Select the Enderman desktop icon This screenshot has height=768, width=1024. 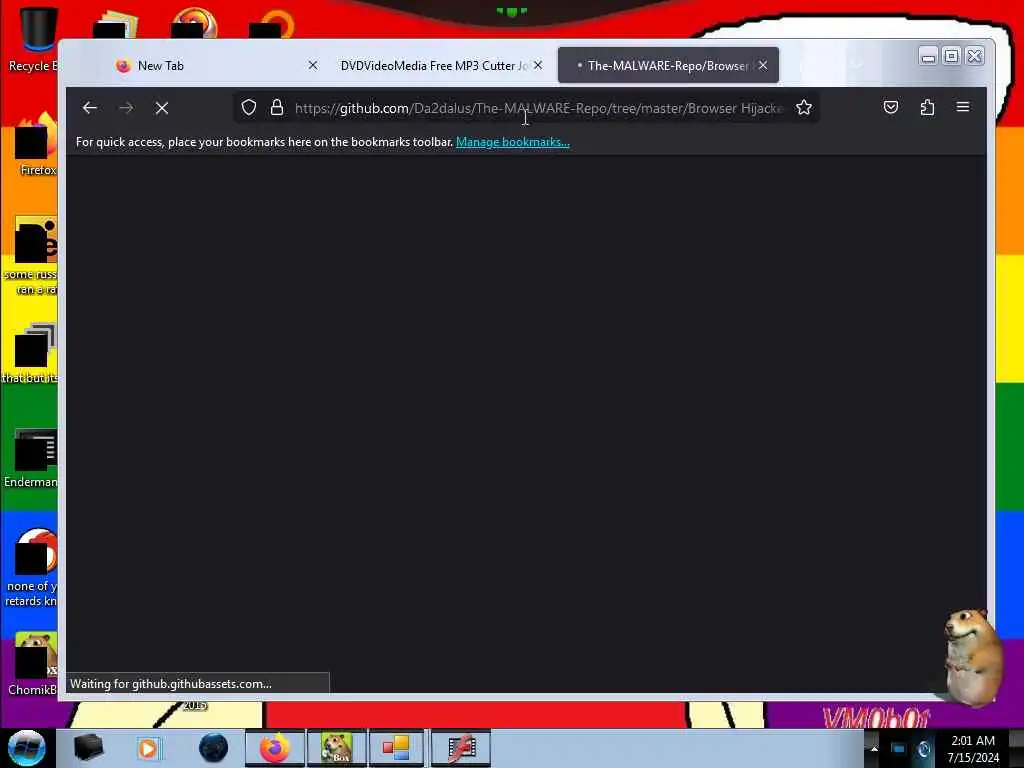(x=33, y=458)
